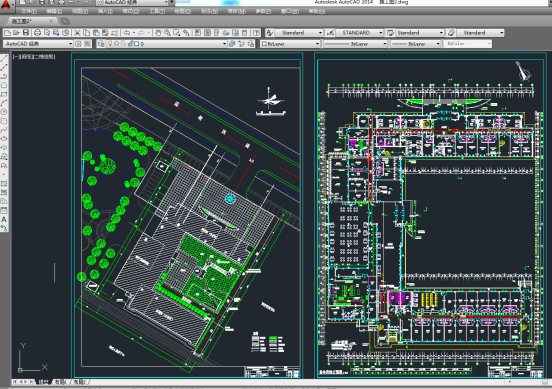Toggle layer 0 freeze sun icon

(117, 43)
